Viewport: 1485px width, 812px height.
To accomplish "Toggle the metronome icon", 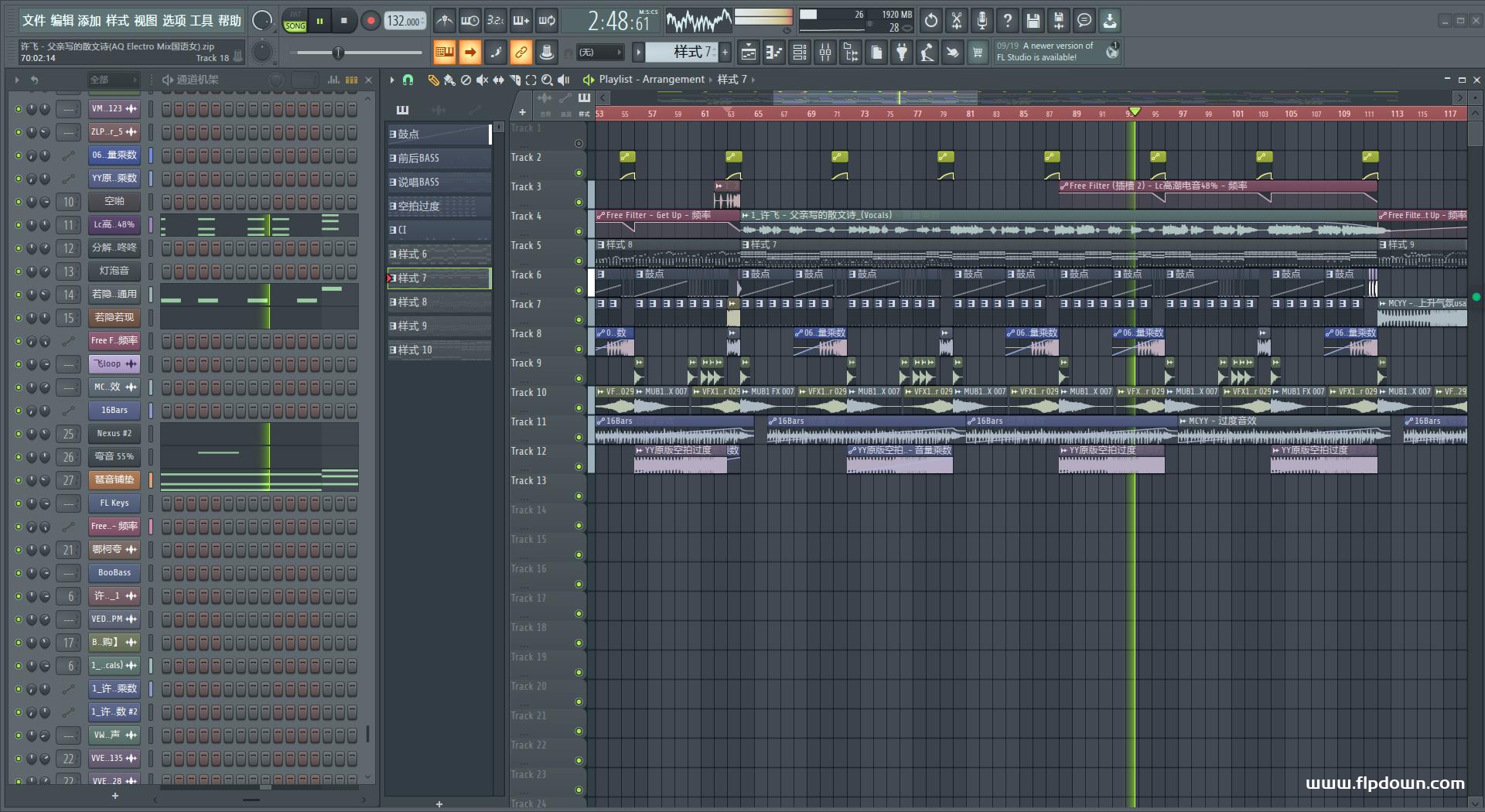I will tap(444, 21).
